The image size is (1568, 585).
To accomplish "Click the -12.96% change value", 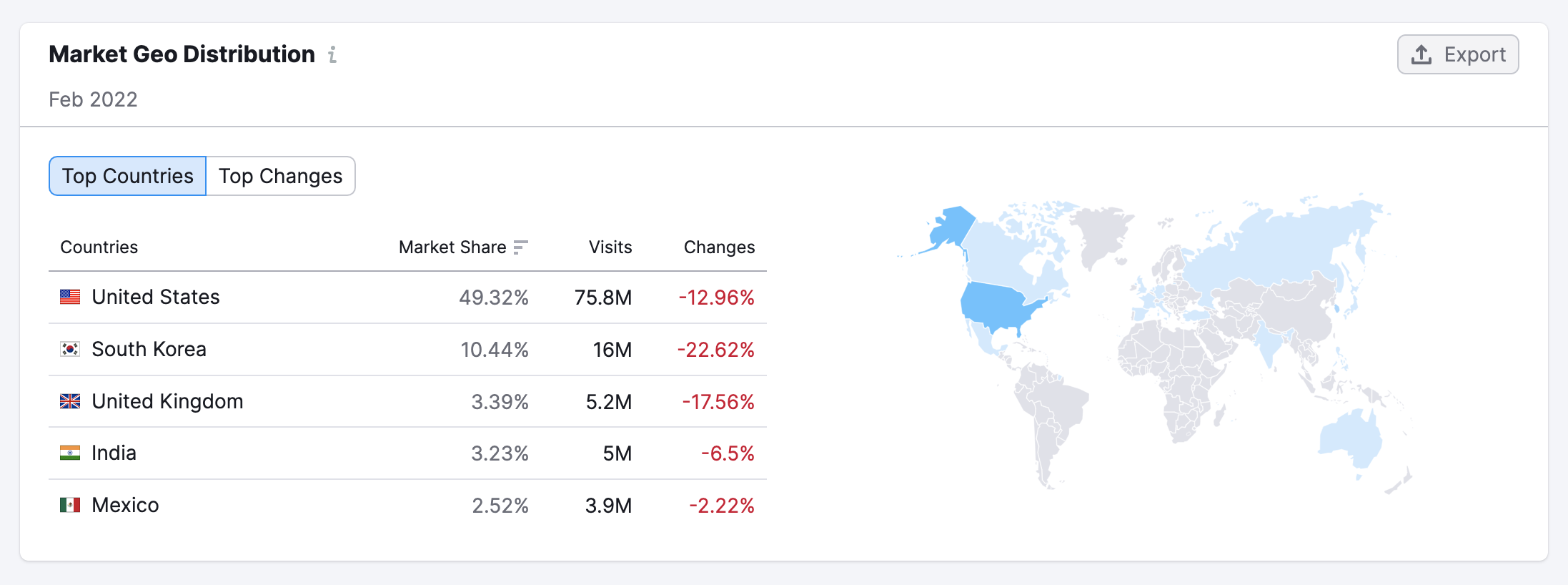I will point(716,298).
